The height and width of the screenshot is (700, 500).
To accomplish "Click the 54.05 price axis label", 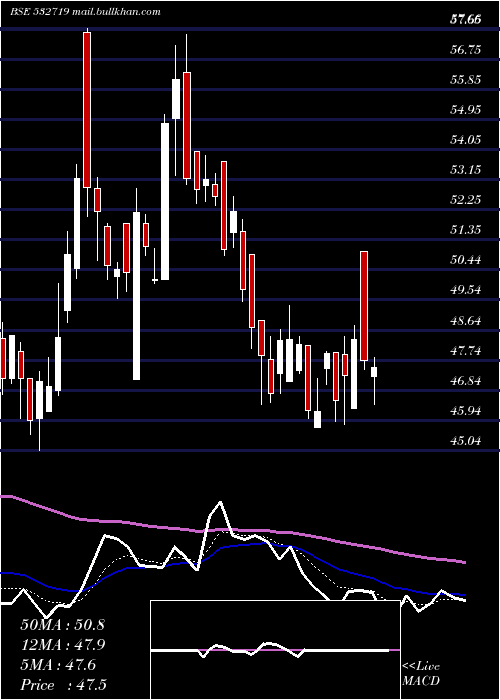I will (x=466, y=140).
